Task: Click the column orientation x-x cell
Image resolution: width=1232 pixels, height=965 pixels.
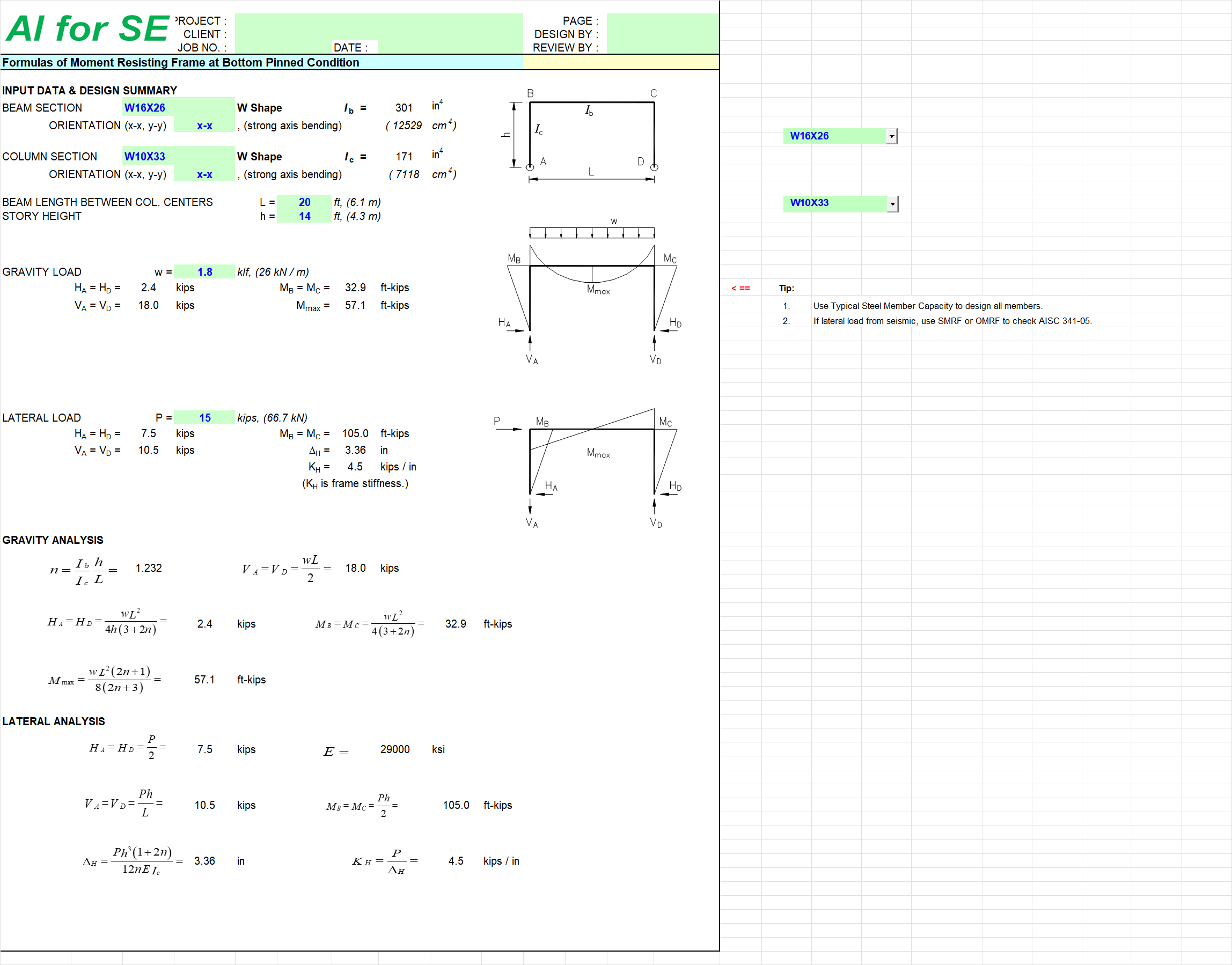Action: coord(204,174)
